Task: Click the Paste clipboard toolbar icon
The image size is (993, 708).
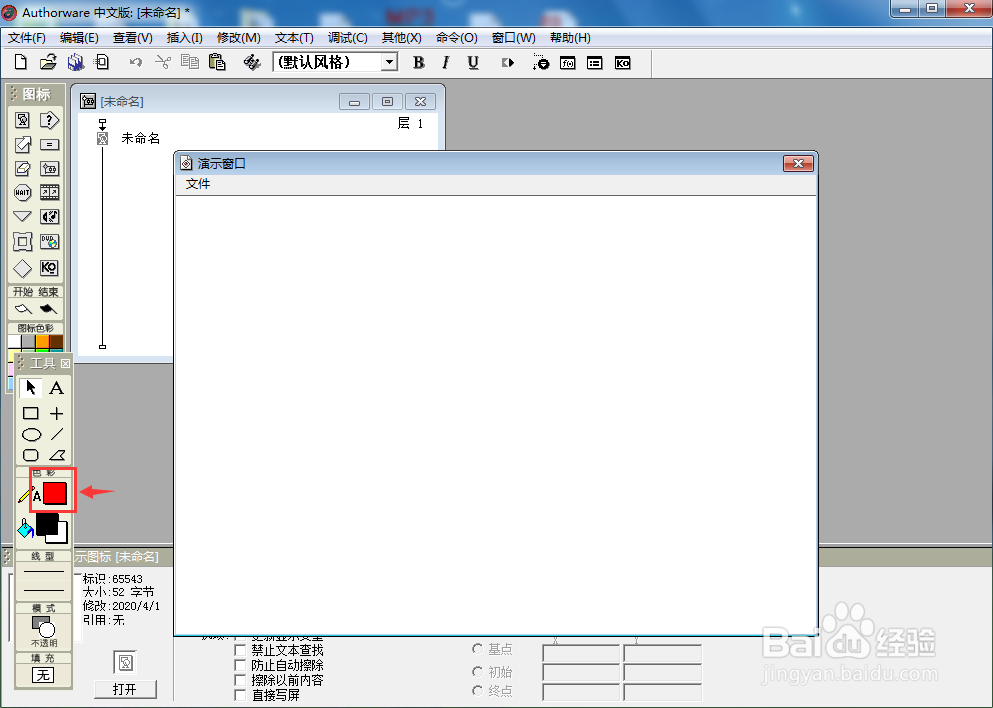Action: [x=217, y=62]
